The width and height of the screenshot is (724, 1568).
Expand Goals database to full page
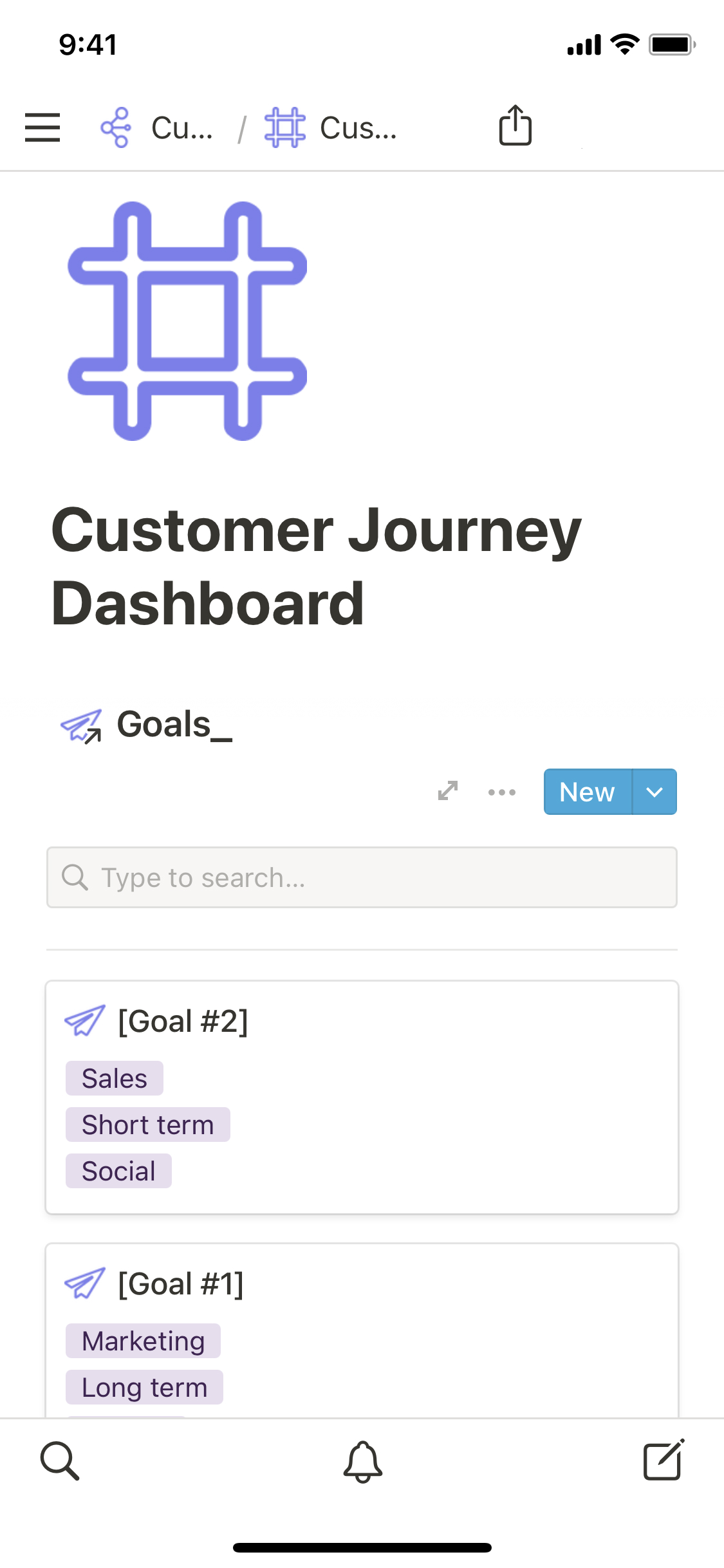(448, 791)
